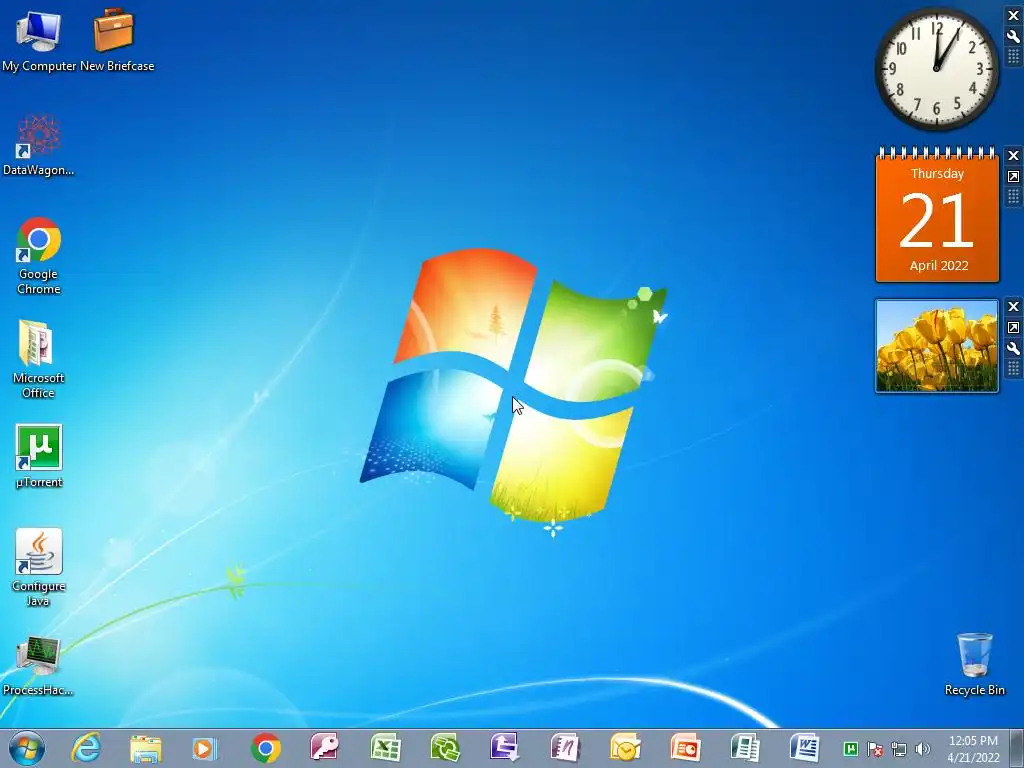Open Microsoft OneNote from the taskbar
The height and width of the screenshot is (768, 1024).
[x=565, y=748]
